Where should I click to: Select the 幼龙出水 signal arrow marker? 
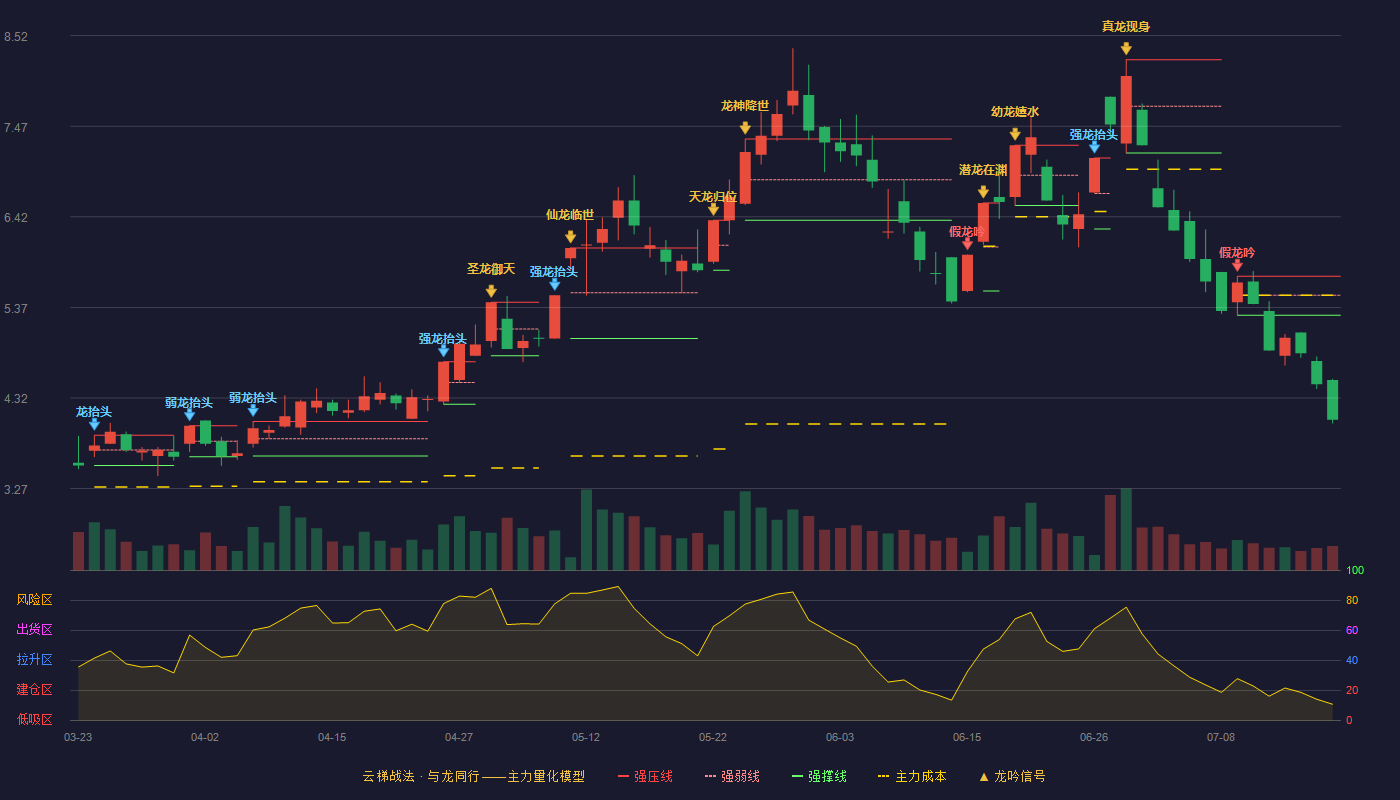tap(1015, 134)
